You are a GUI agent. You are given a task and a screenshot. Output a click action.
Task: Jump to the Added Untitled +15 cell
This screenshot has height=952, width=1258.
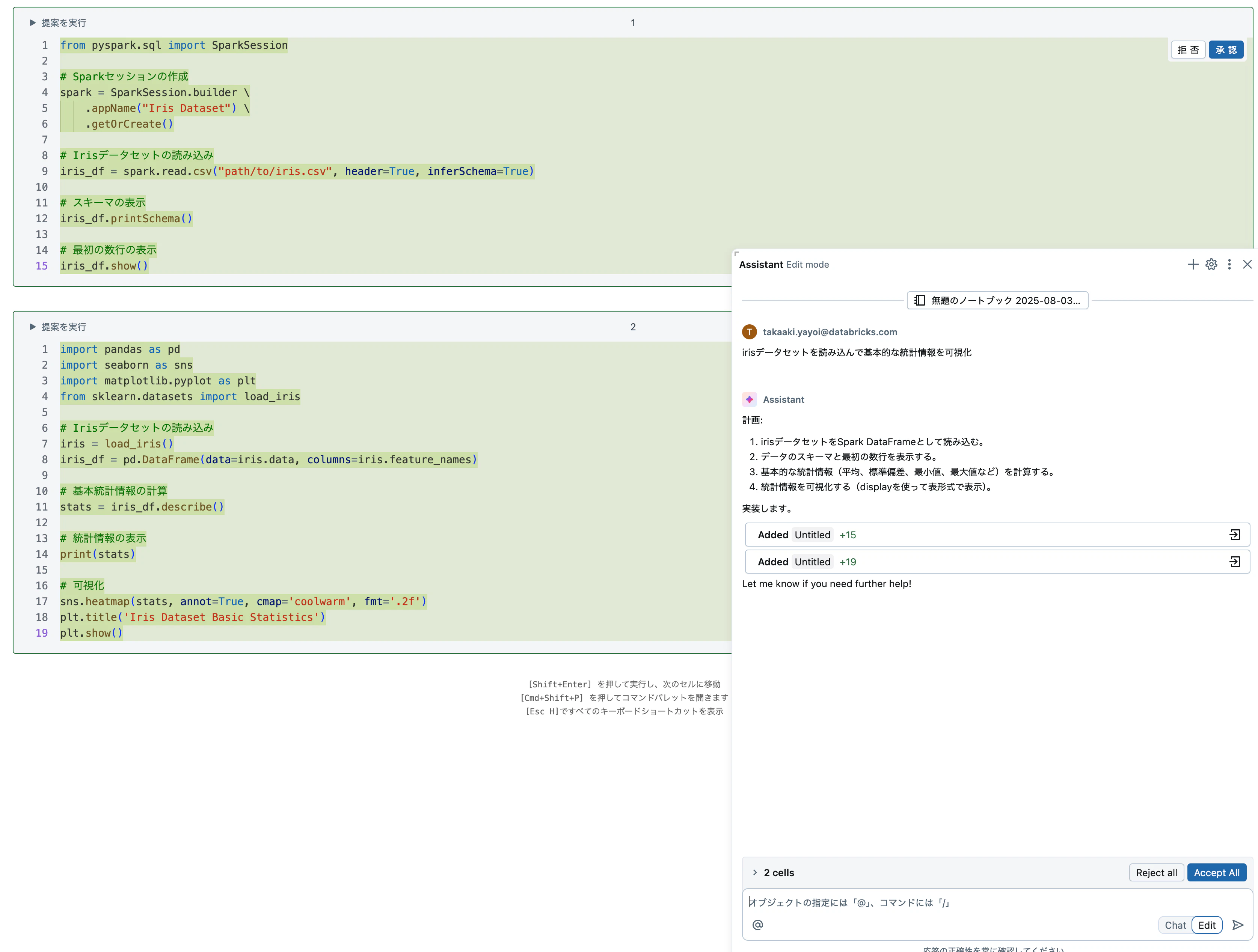coord(1235,535)
